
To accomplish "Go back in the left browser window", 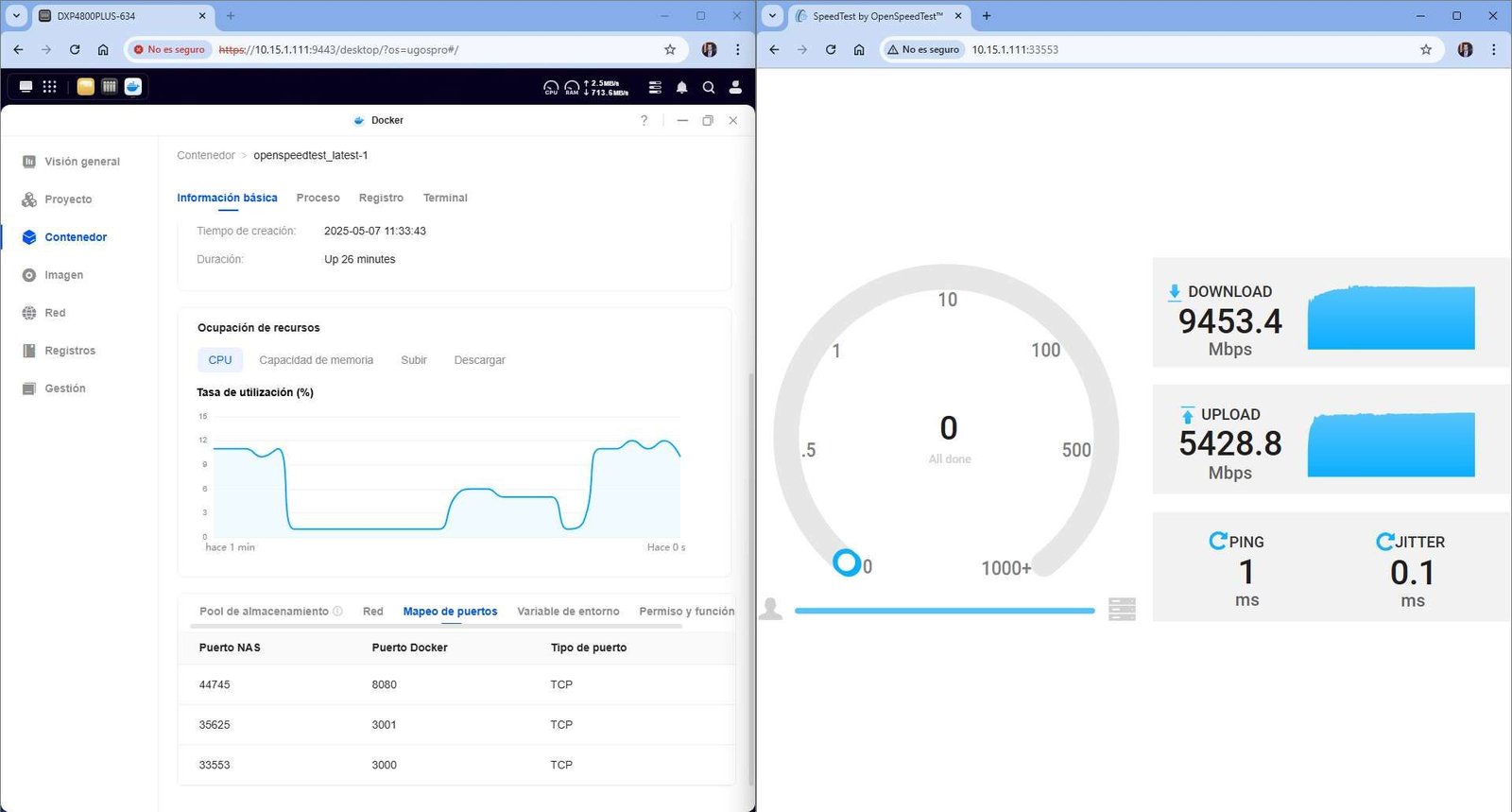I will point(18,49).
